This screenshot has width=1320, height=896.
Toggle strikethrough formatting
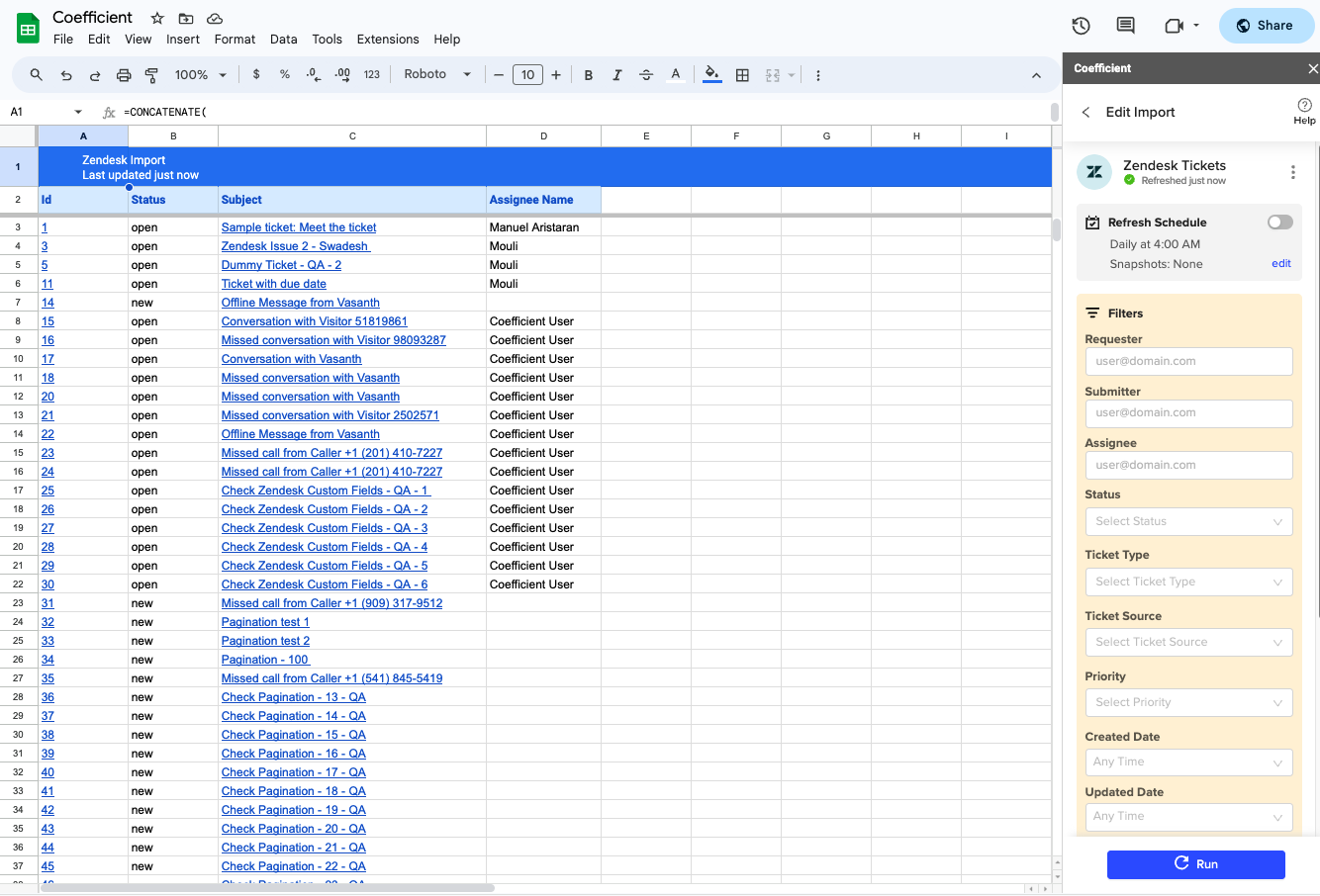pyautogui.click(x=646, y=75)
